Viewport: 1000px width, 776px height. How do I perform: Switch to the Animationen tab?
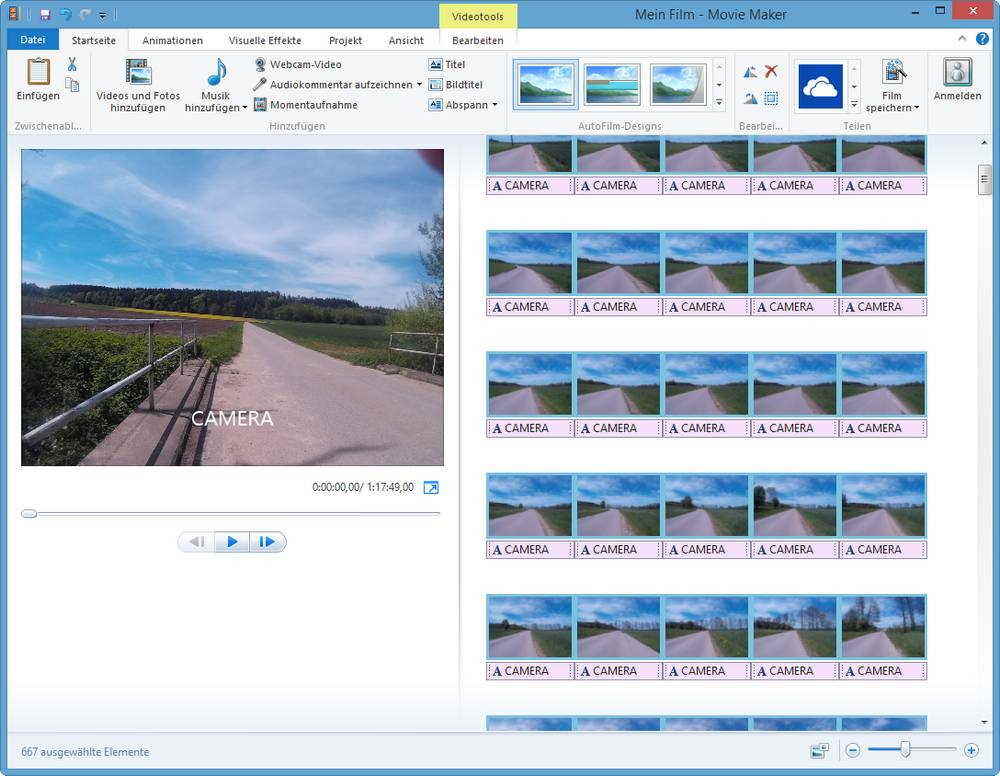172,41
